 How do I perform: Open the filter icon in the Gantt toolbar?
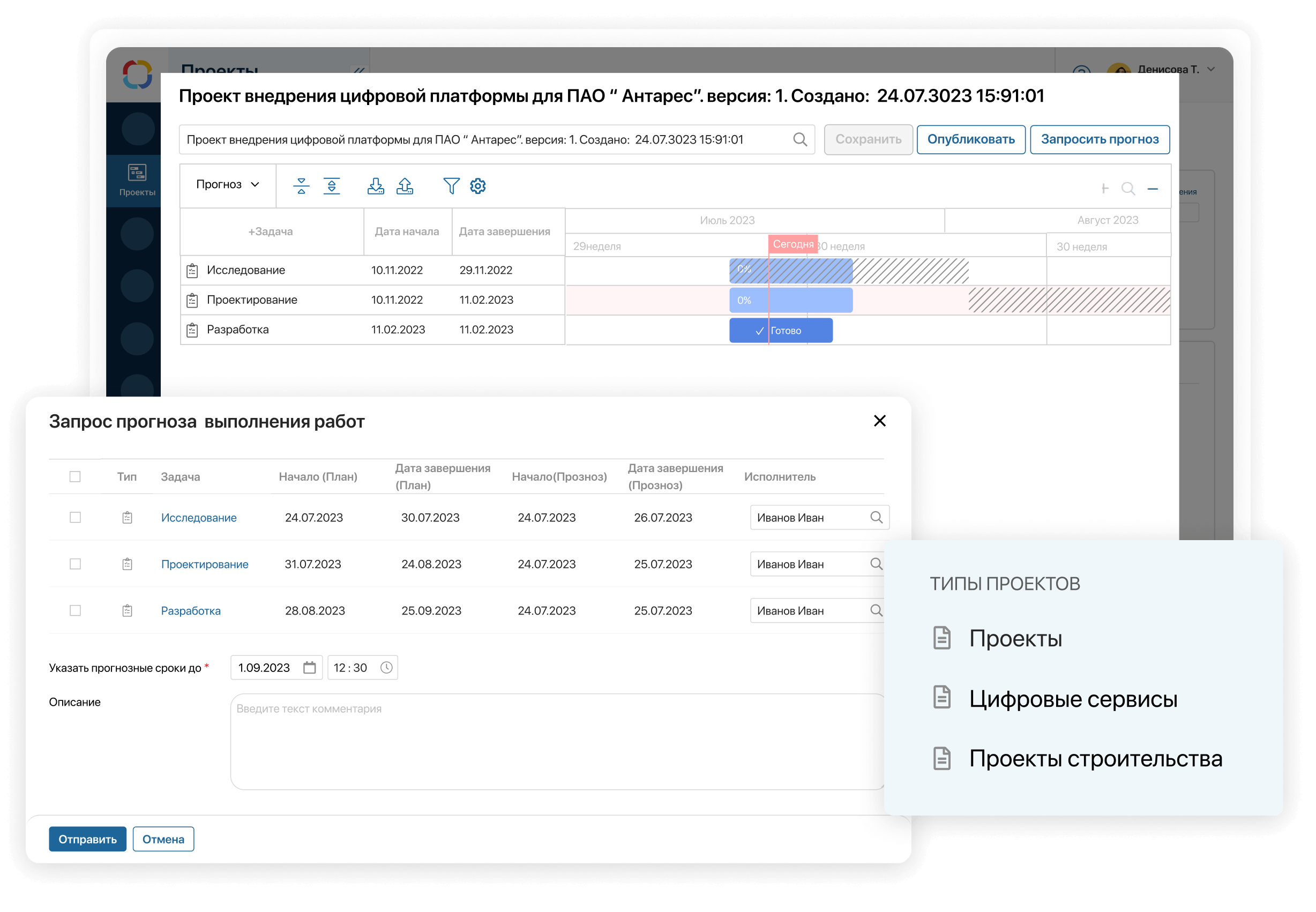click(451, 186)
